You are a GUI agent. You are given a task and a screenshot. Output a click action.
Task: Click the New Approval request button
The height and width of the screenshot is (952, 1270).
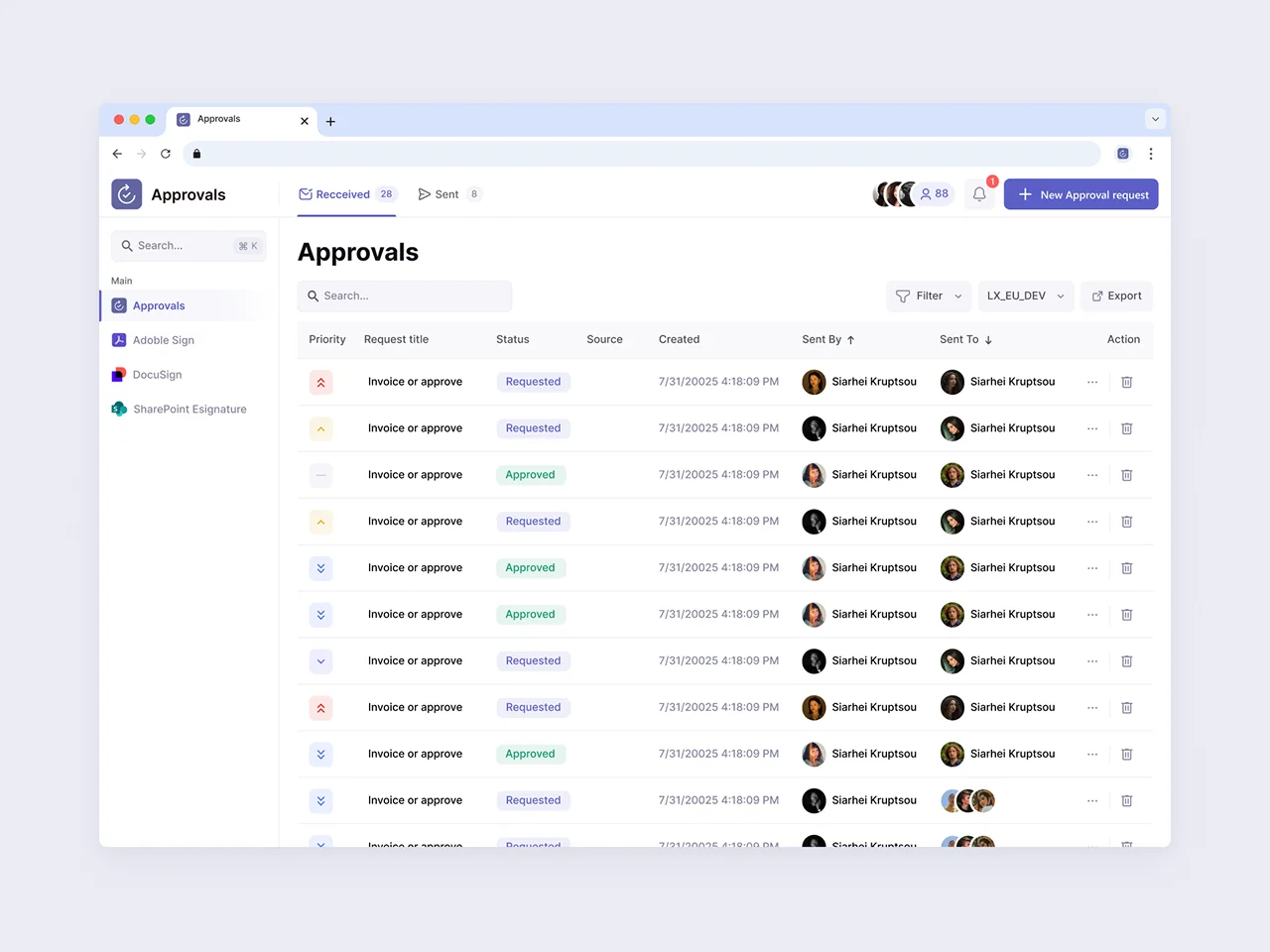pos(1080,194)
